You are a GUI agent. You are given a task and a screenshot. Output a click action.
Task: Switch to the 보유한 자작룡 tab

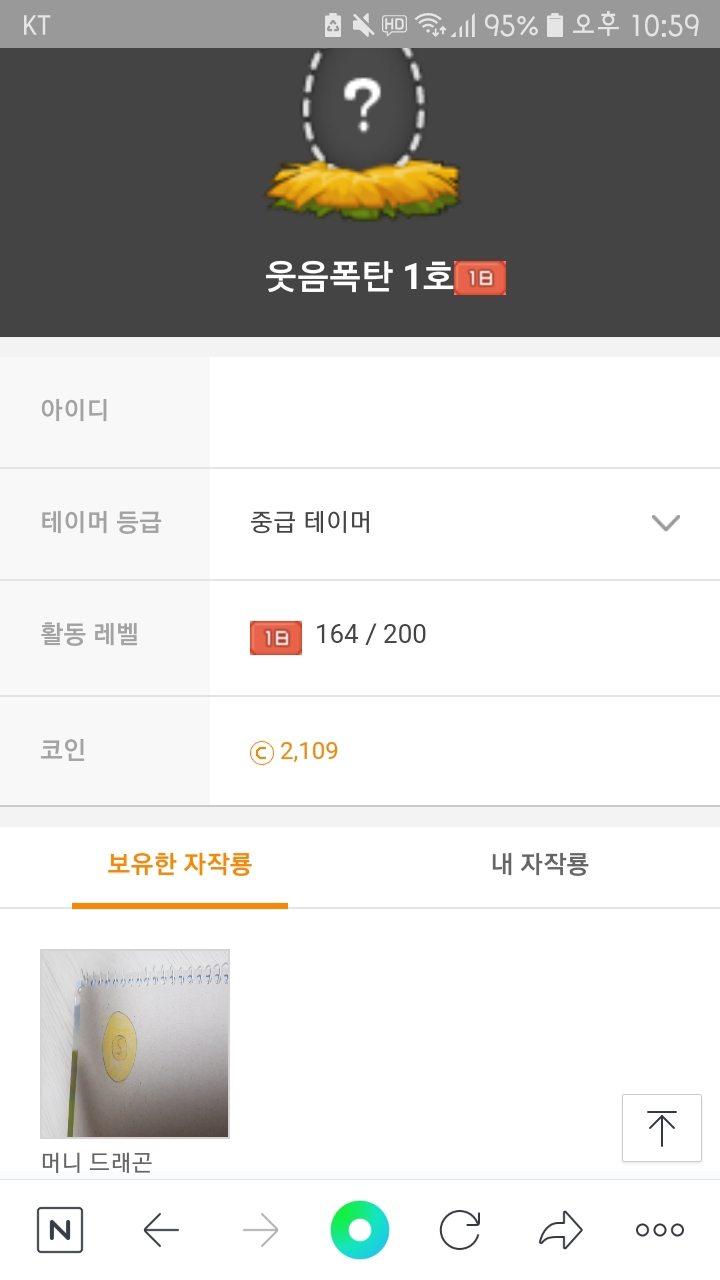tap(180, 864)
